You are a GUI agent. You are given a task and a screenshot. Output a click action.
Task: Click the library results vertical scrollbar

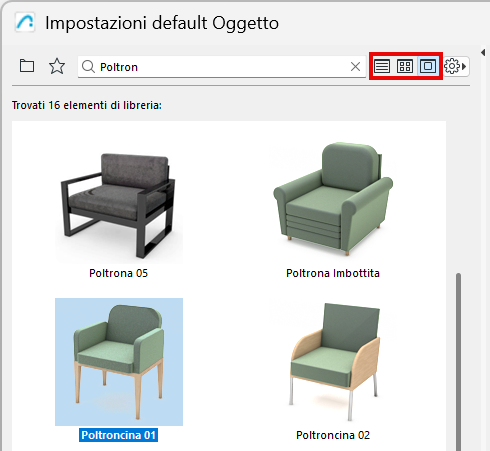pyautogui.click(x=459, y=362)
